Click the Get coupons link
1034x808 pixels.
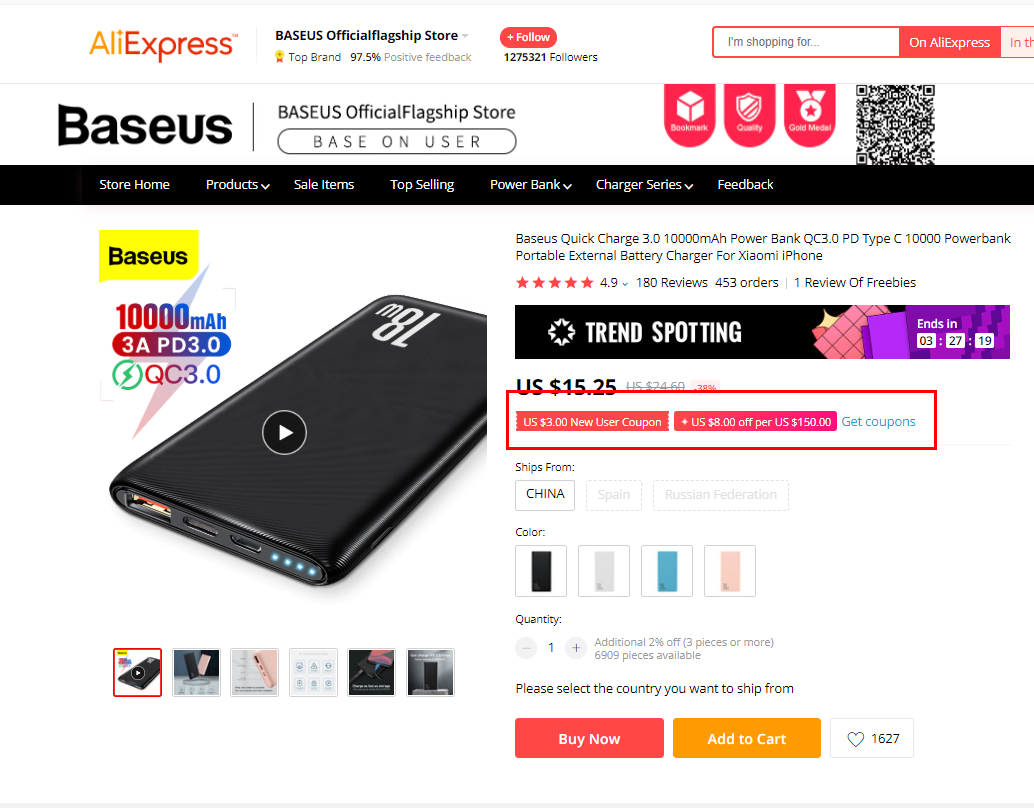pyautogui.click(x=878, y=421)
